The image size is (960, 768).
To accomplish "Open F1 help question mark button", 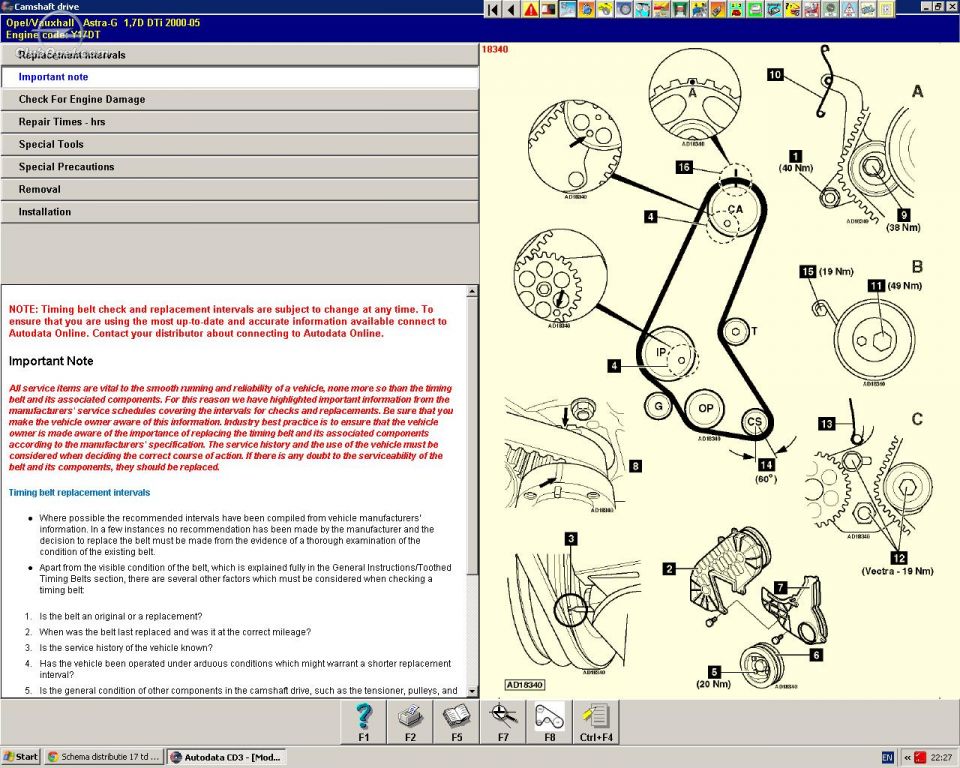I will pos(364,723).
